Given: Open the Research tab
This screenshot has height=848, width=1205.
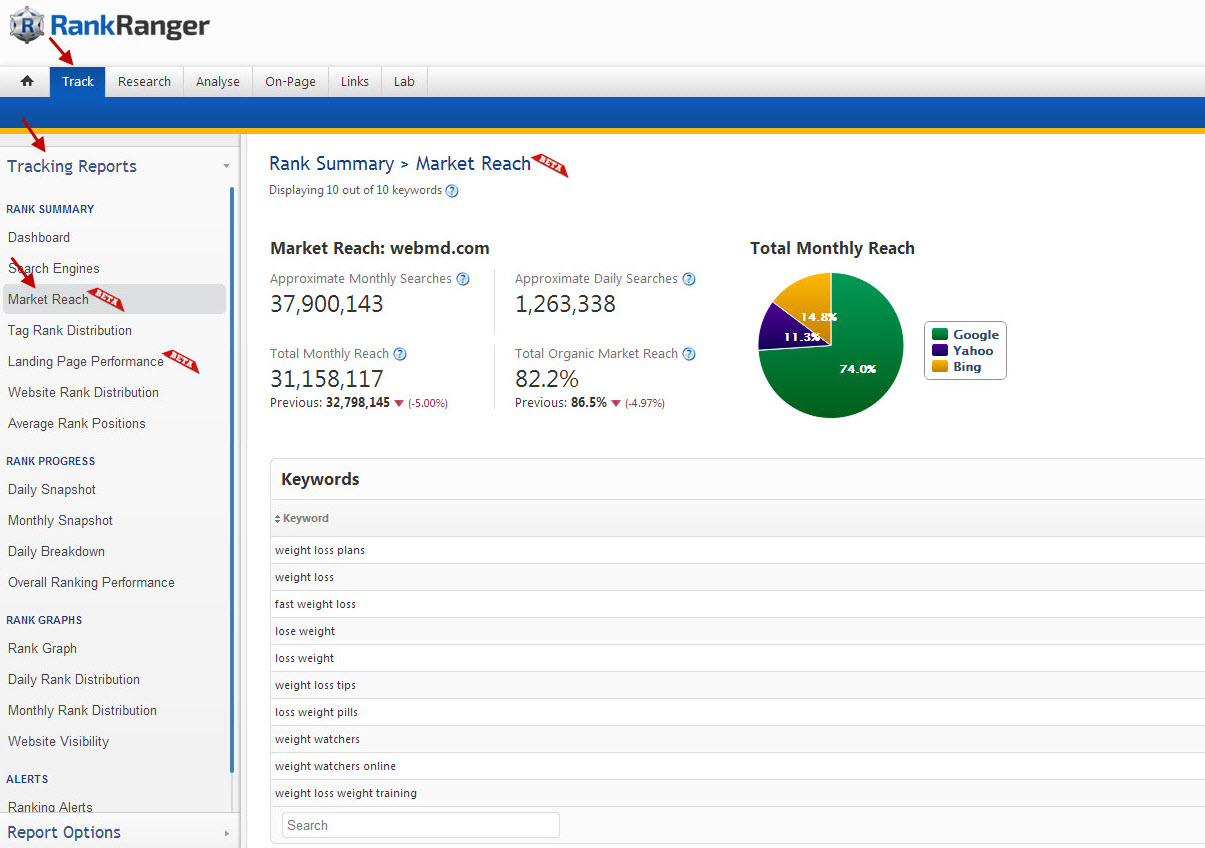Looking at the screenshot, I should (144, 82).
